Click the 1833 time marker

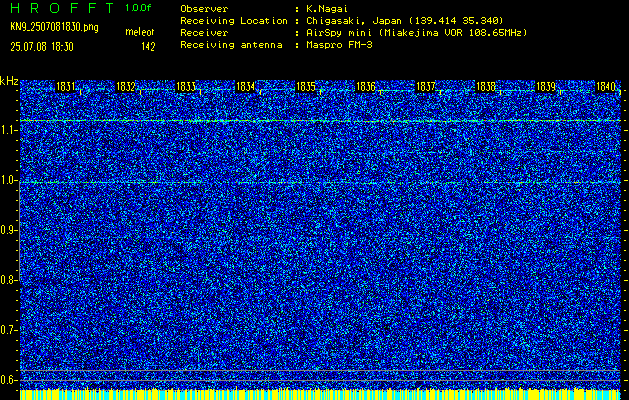pyautogui.click(x=186, y=86)
